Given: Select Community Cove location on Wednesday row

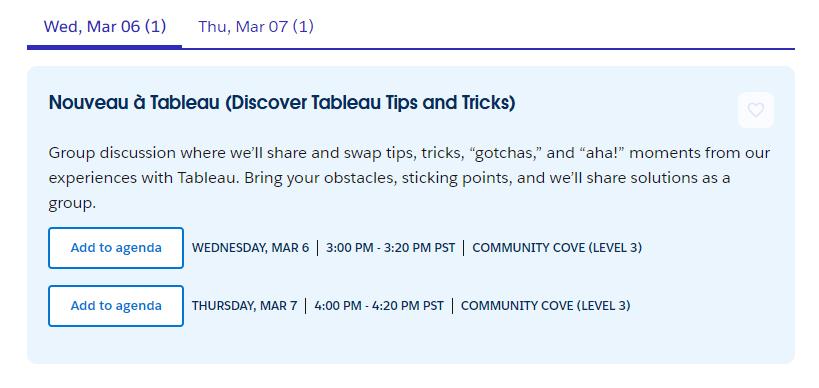Looking at the screenshot, I should tap(557, 248).
